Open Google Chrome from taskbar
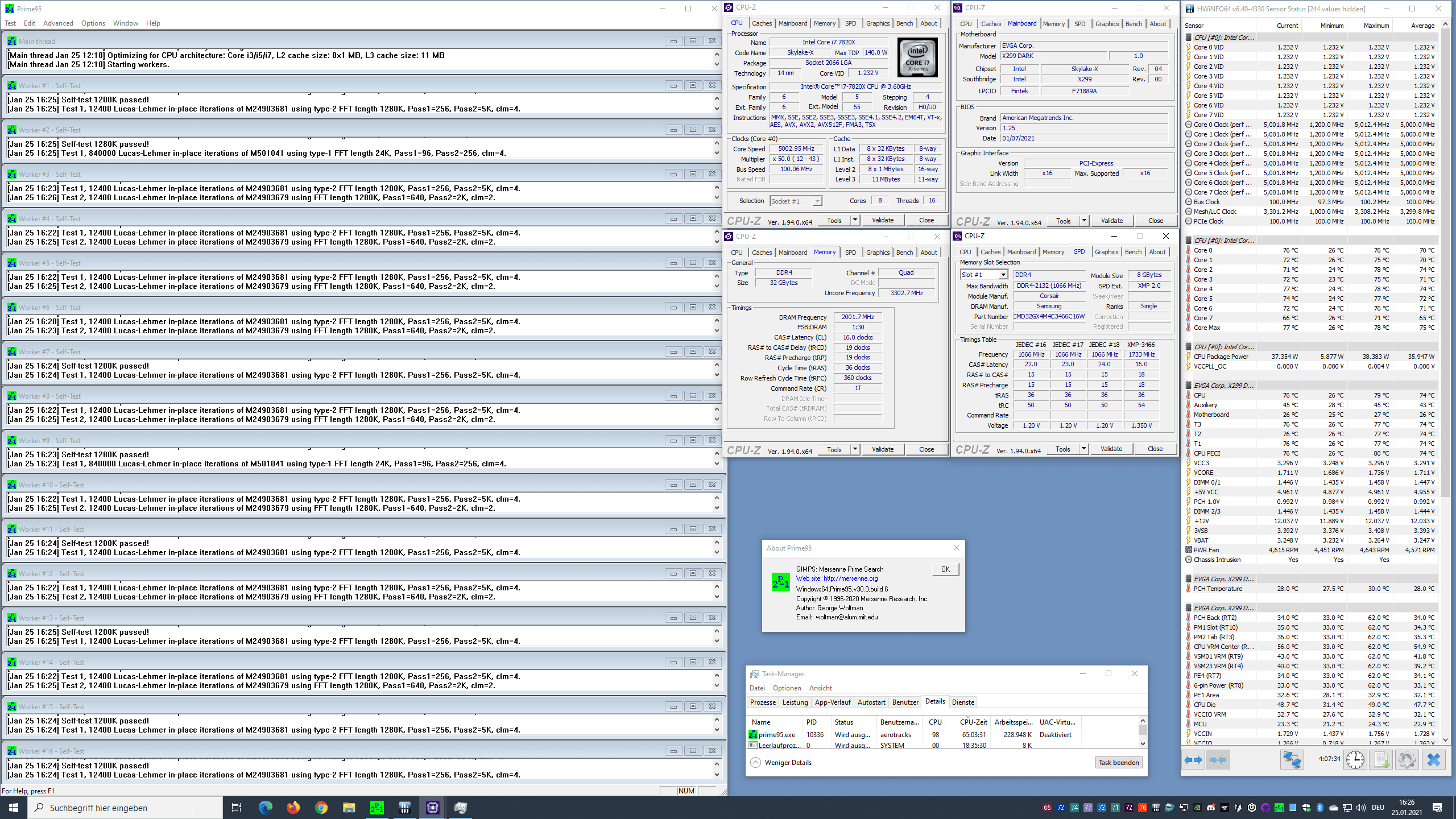 pos(321,808)
